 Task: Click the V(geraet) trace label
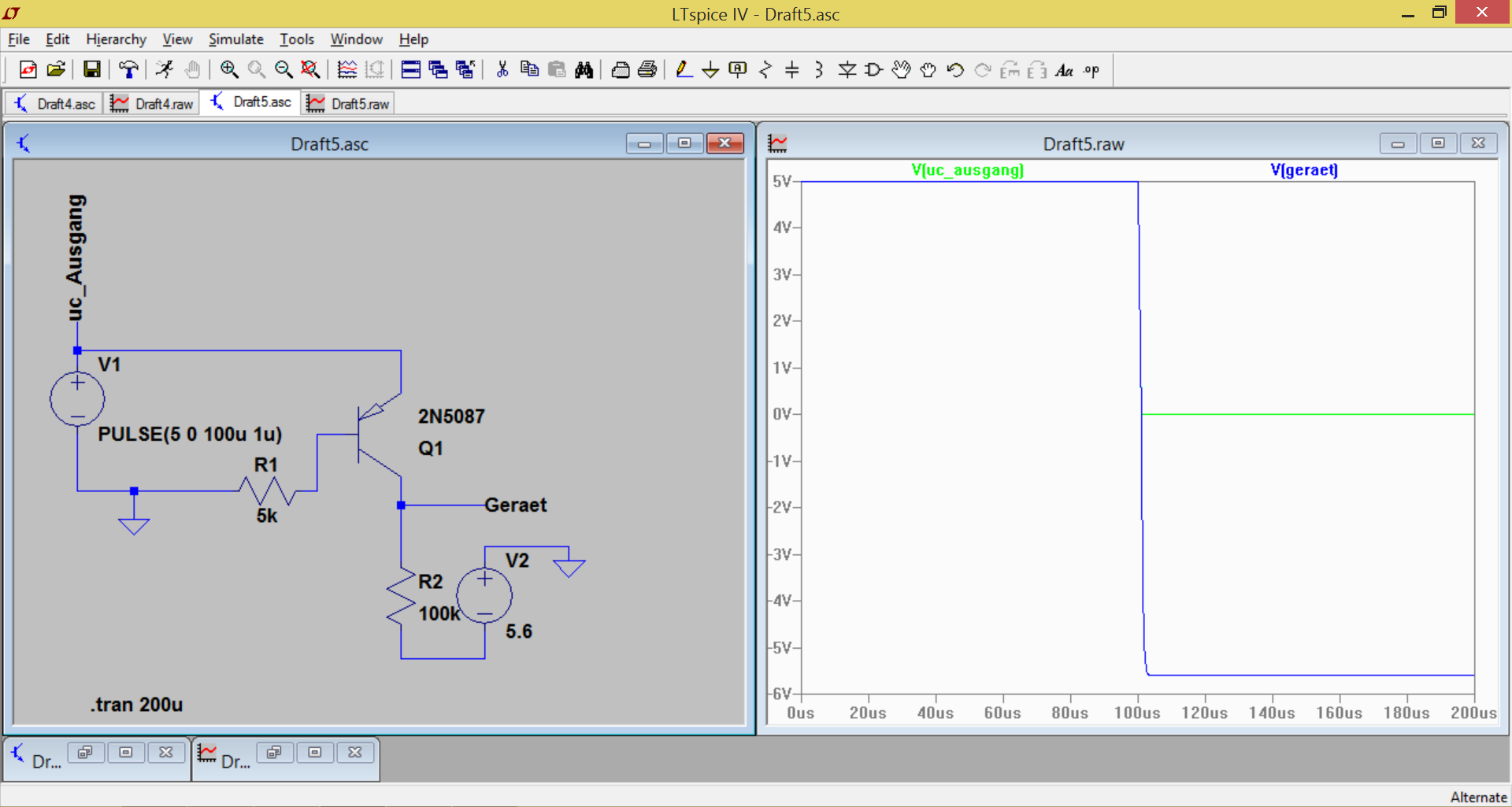(1304, 170)
